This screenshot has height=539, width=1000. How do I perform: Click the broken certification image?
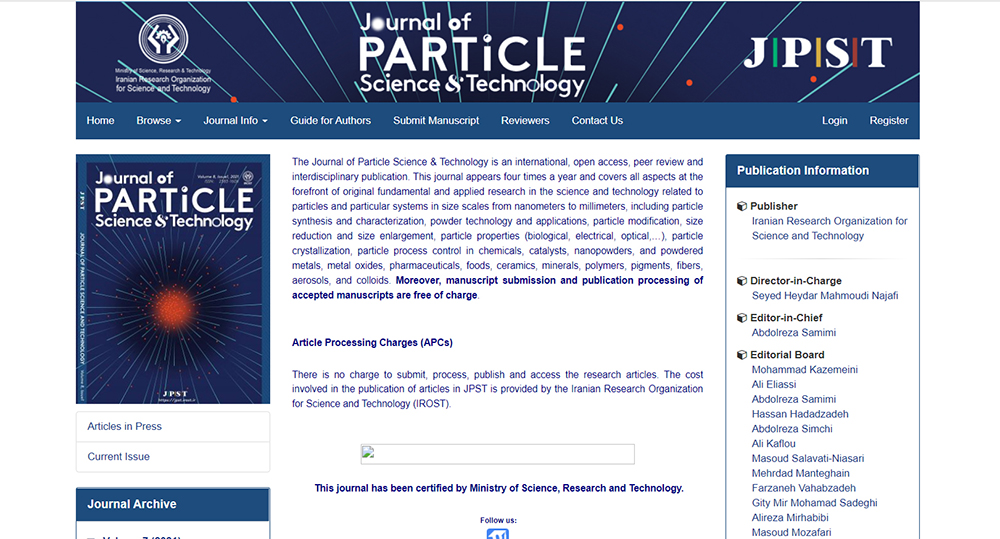tap(497, 454)
